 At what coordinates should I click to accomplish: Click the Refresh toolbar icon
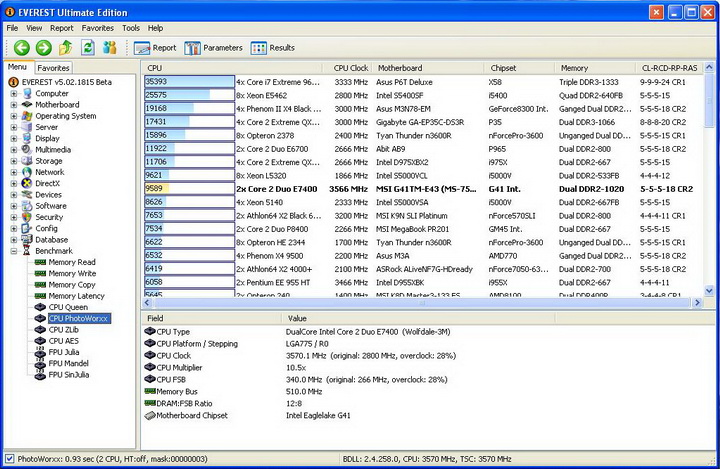pyautogui.click(x=88, y=47)
